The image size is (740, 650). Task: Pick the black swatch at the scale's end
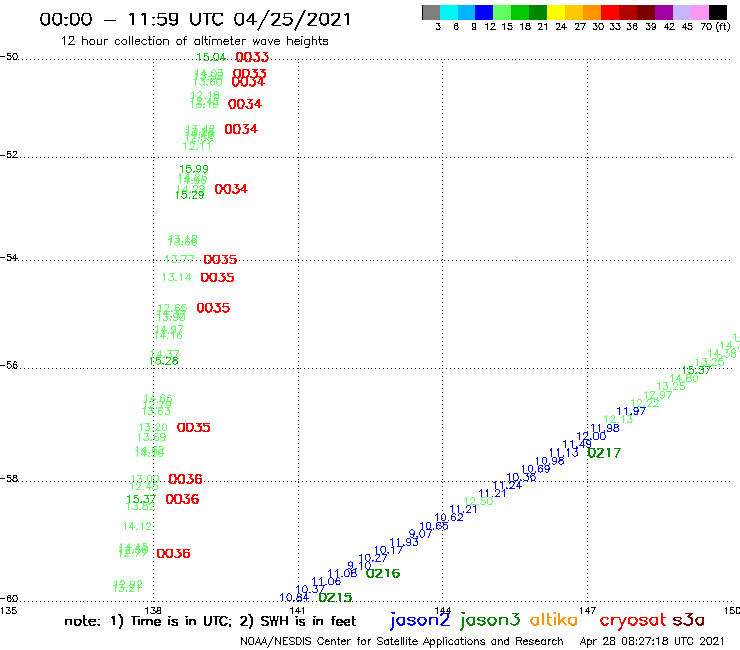tap(717, 12)
